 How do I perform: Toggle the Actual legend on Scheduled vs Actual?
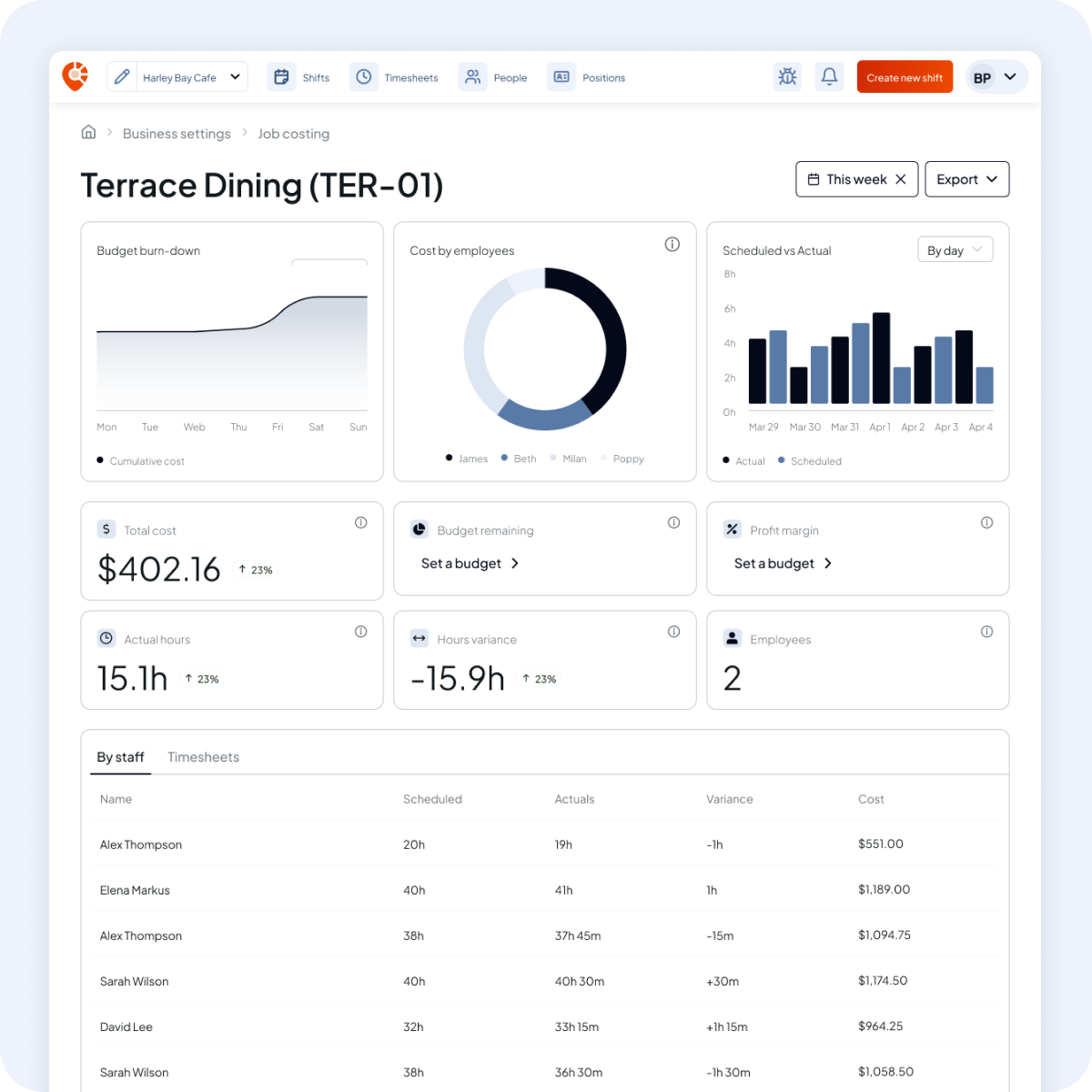pyautogui.click(x=743, y=460)
